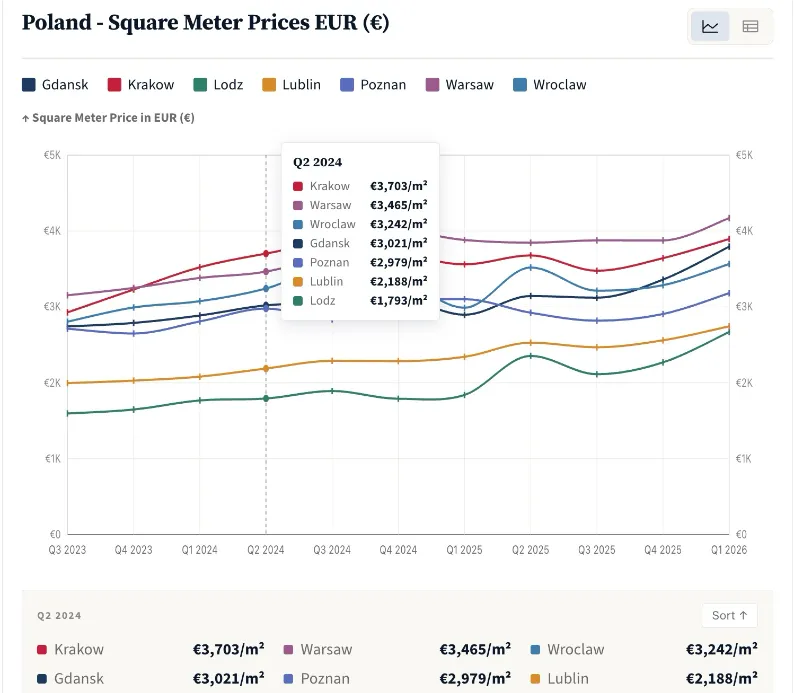Click the Q2 2024 tooltip header
The width and height of the screenshot is (794, 693).
317,162
